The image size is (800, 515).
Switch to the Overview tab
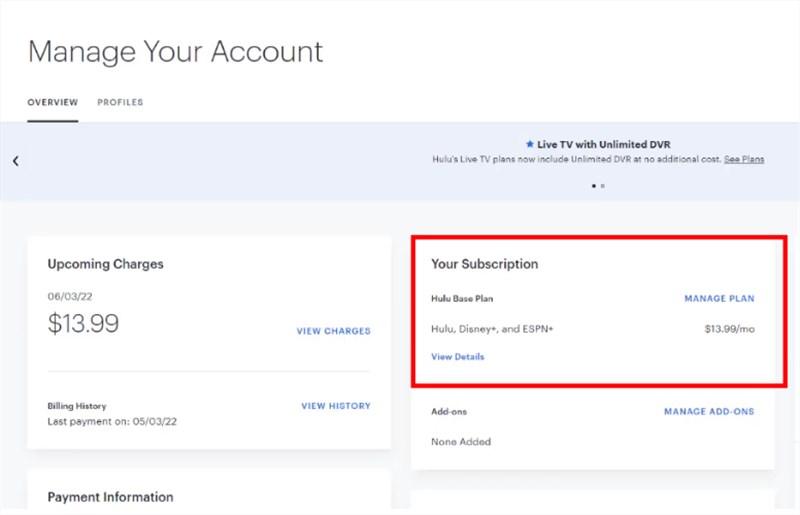click(53, 102)
